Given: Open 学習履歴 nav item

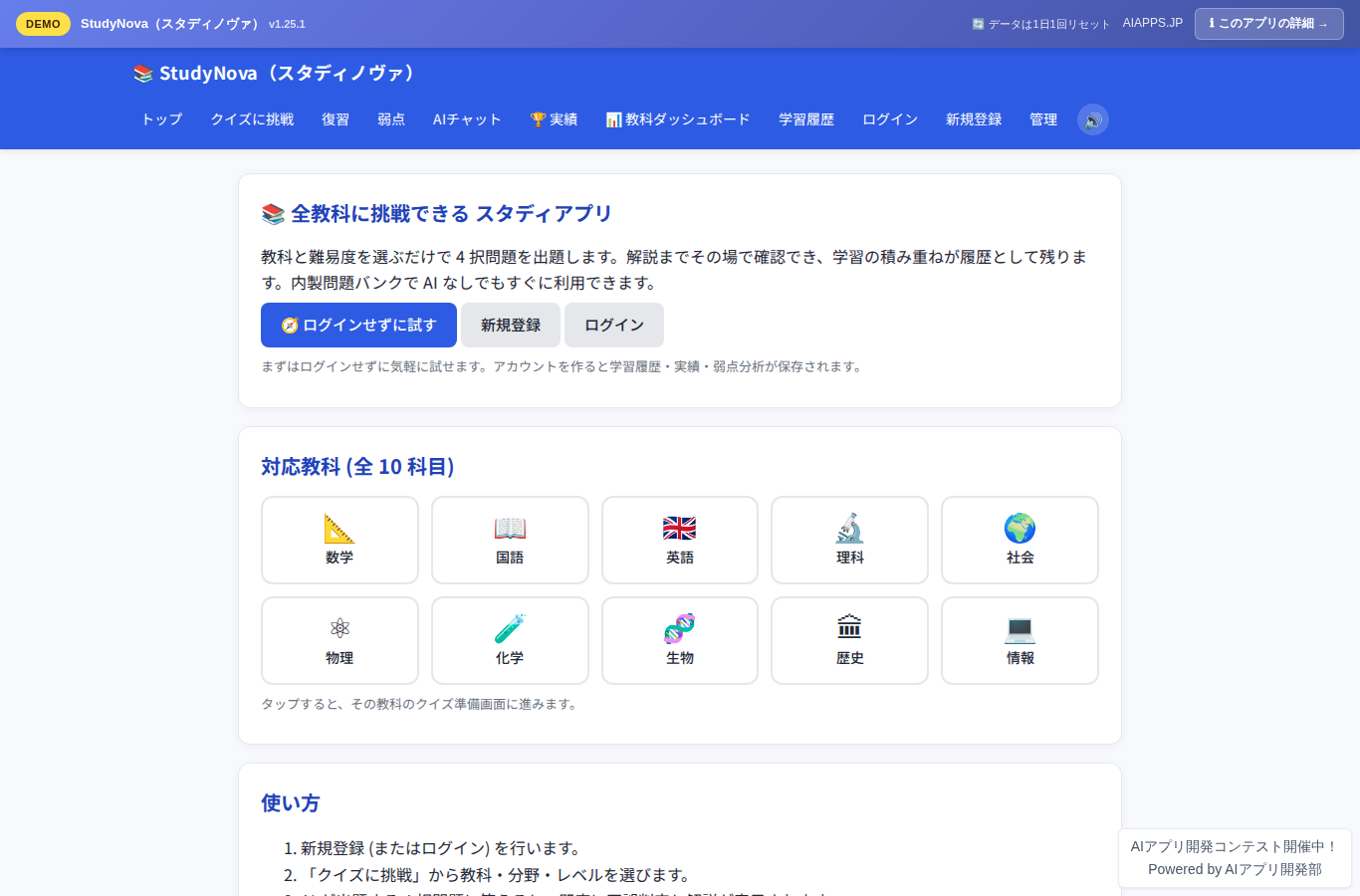Looking at the screenshot, I should [x=806, y=119].
